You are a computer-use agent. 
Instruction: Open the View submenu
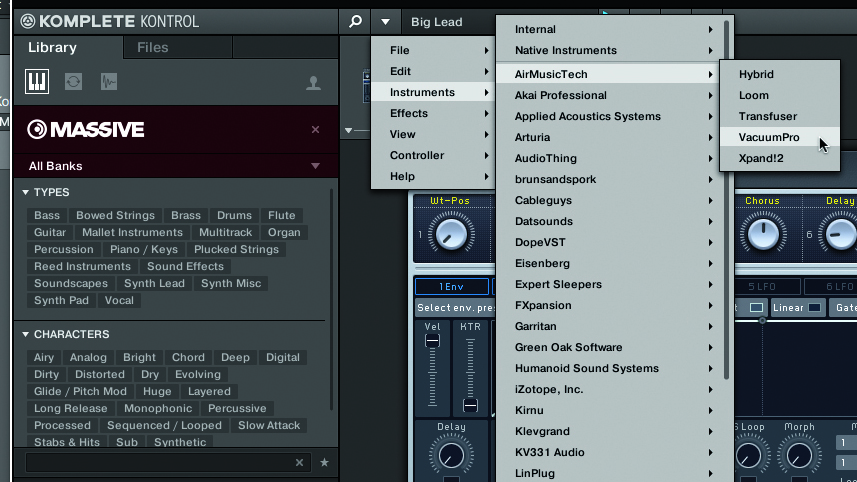point(434,134)
